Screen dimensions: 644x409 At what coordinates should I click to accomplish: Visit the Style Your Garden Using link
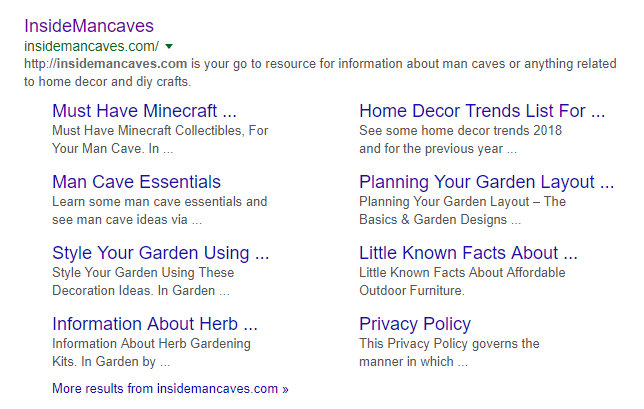161,253
